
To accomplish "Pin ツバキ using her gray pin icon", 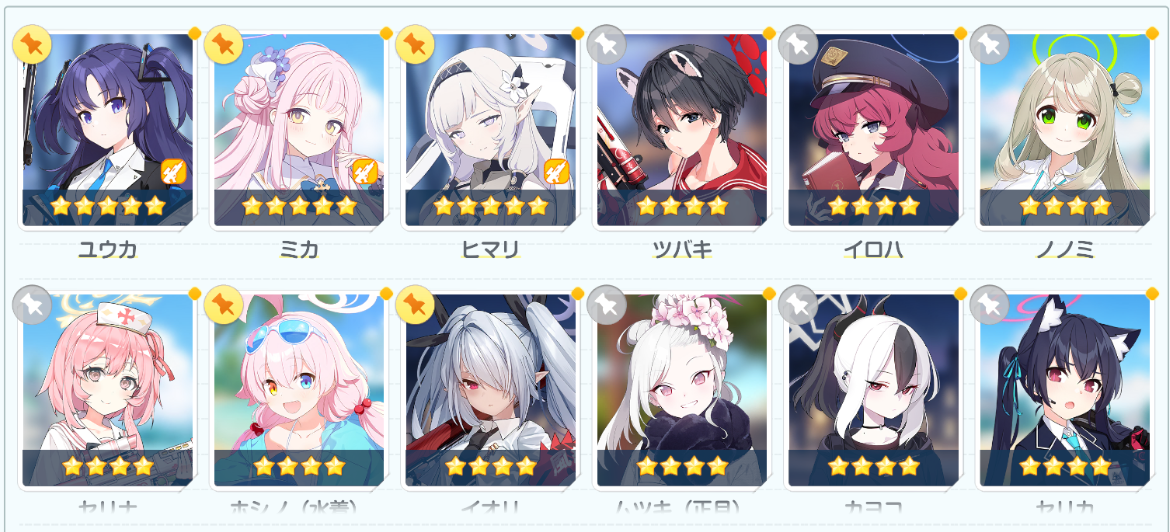I will [606, 44].
